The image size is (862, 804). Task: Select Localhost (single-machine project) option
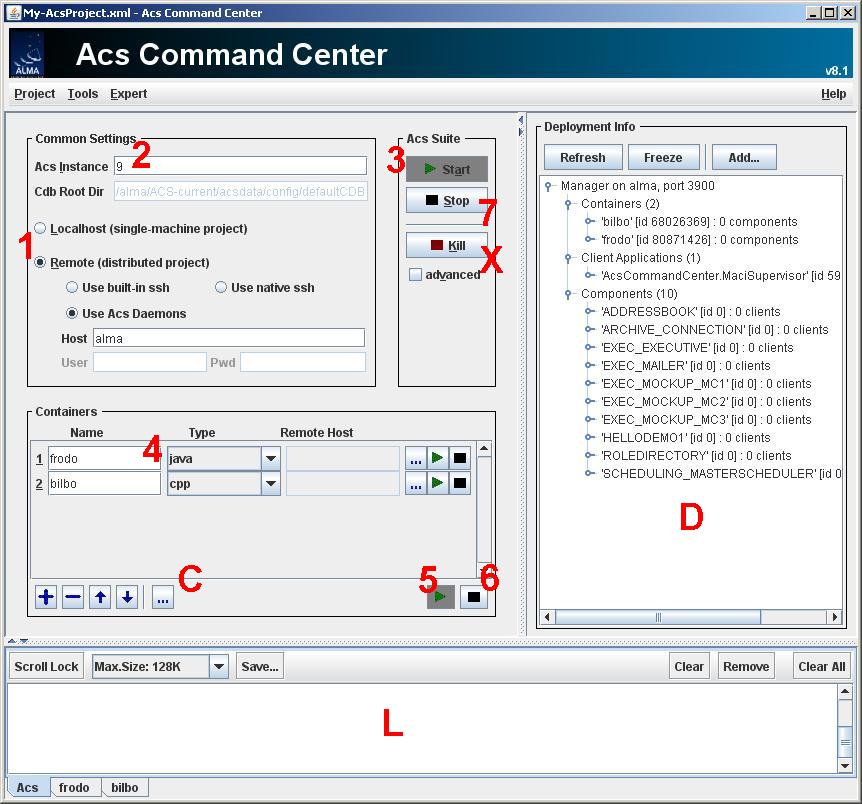(x=41, y=229)
